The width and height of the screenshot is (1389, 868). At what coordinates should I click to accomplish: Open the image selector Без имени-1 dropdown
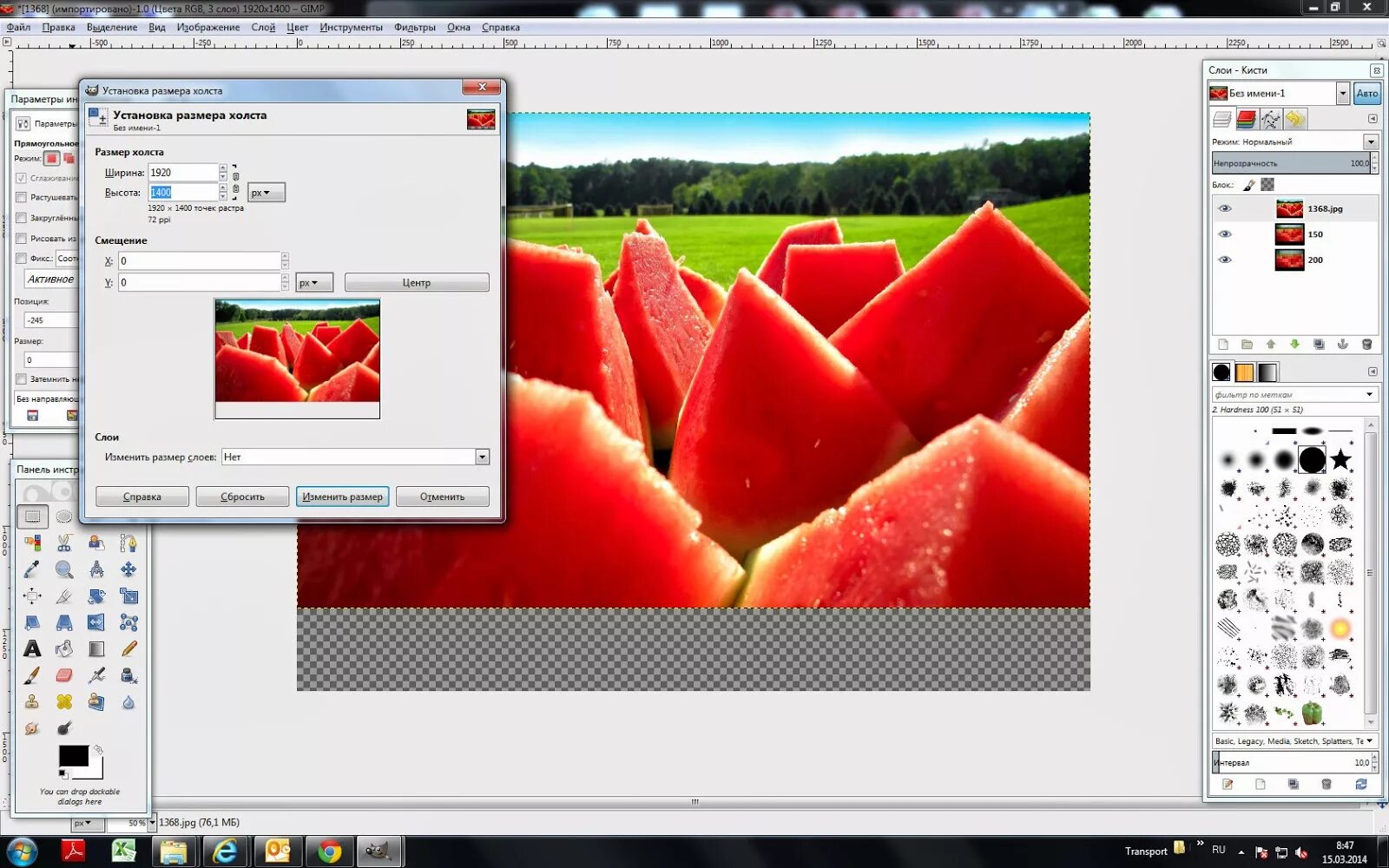[1343, 93]
